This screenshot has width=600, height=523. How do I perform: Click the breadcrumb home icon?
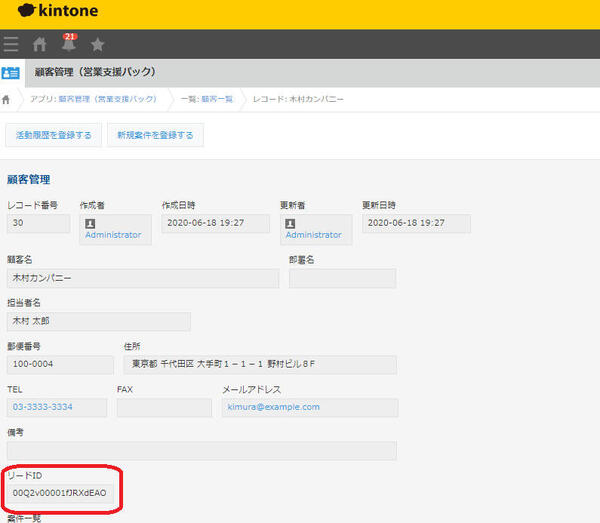(6, 100)
